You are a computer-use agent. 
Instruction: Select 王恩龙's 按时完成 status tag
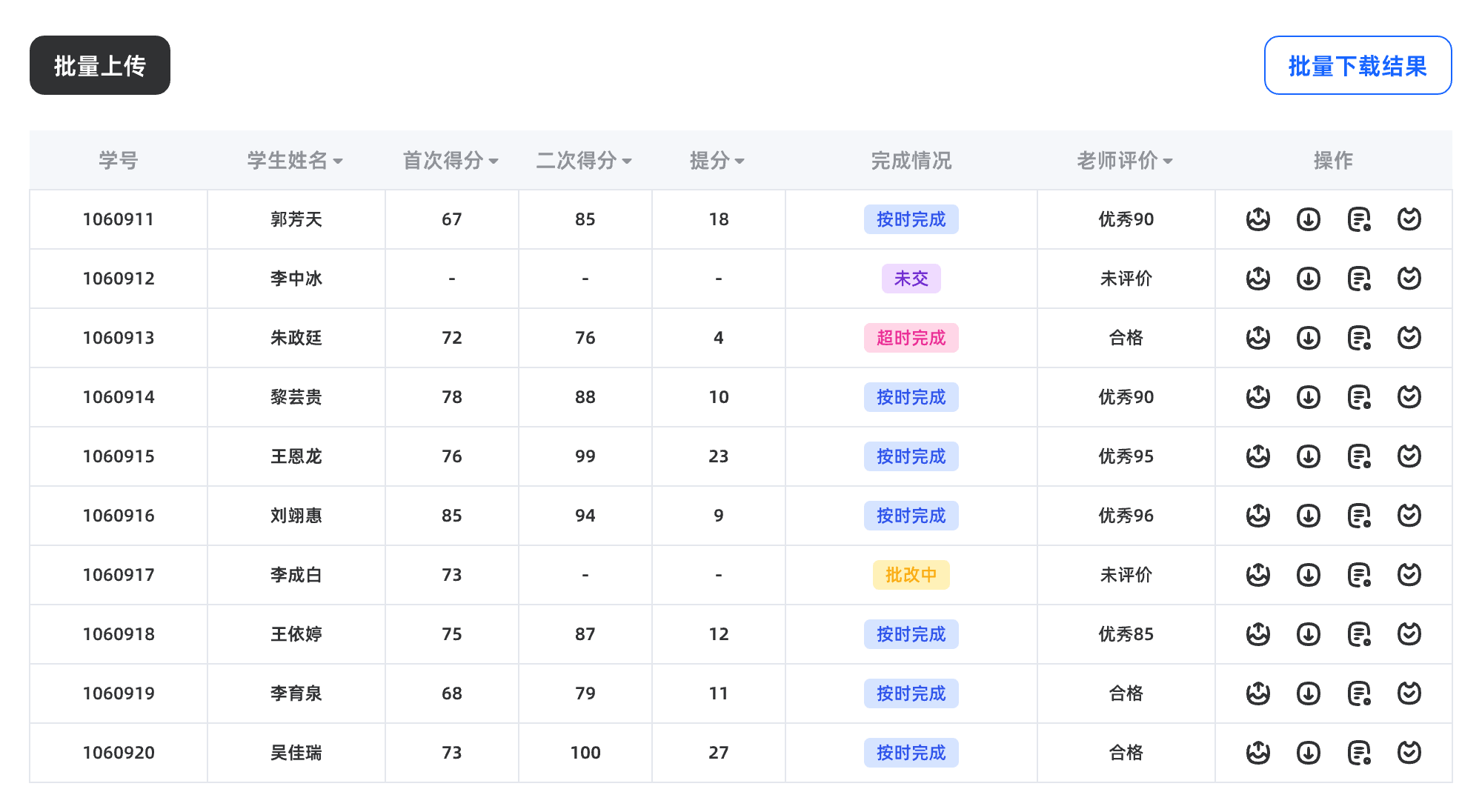pos(911,456)
